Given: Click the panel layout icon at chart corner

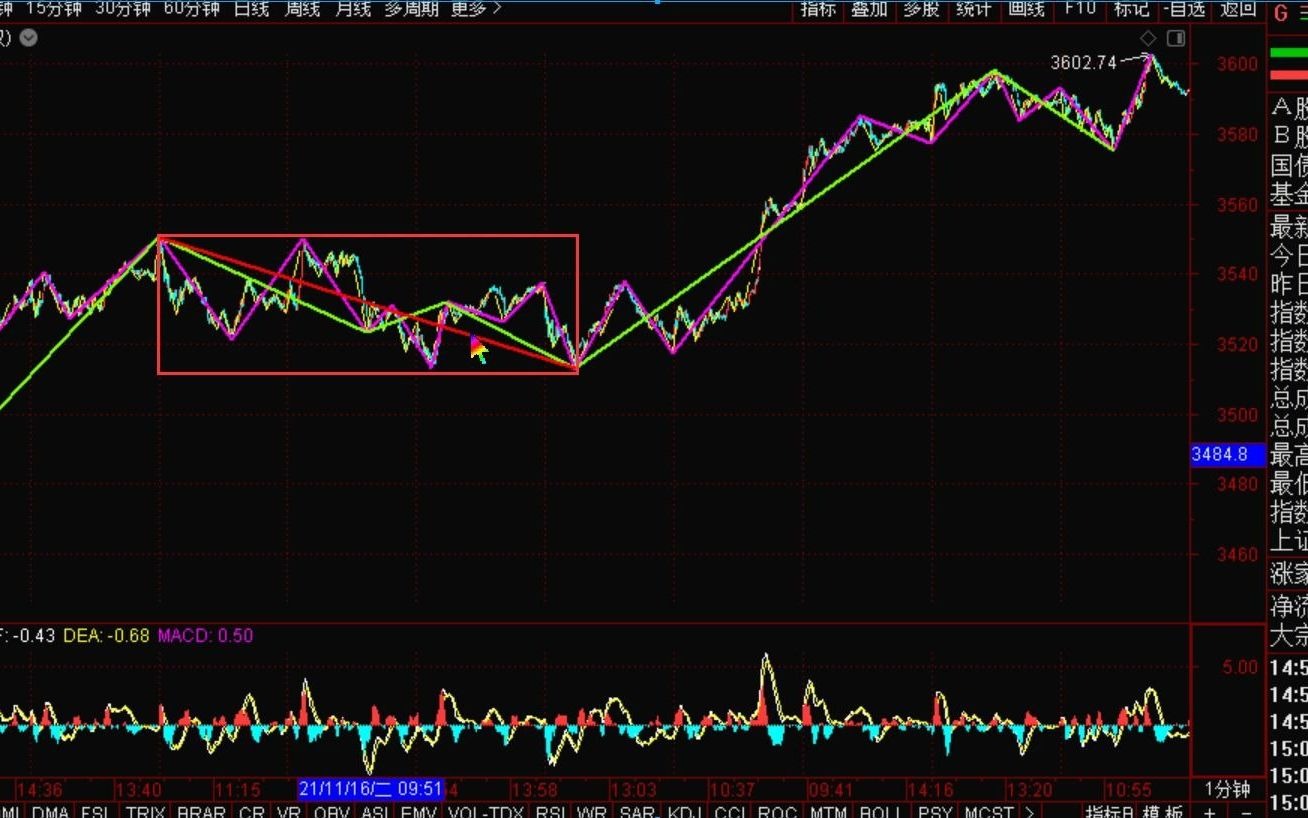Looking at the screenshot, I should [x=1176, y=38].
